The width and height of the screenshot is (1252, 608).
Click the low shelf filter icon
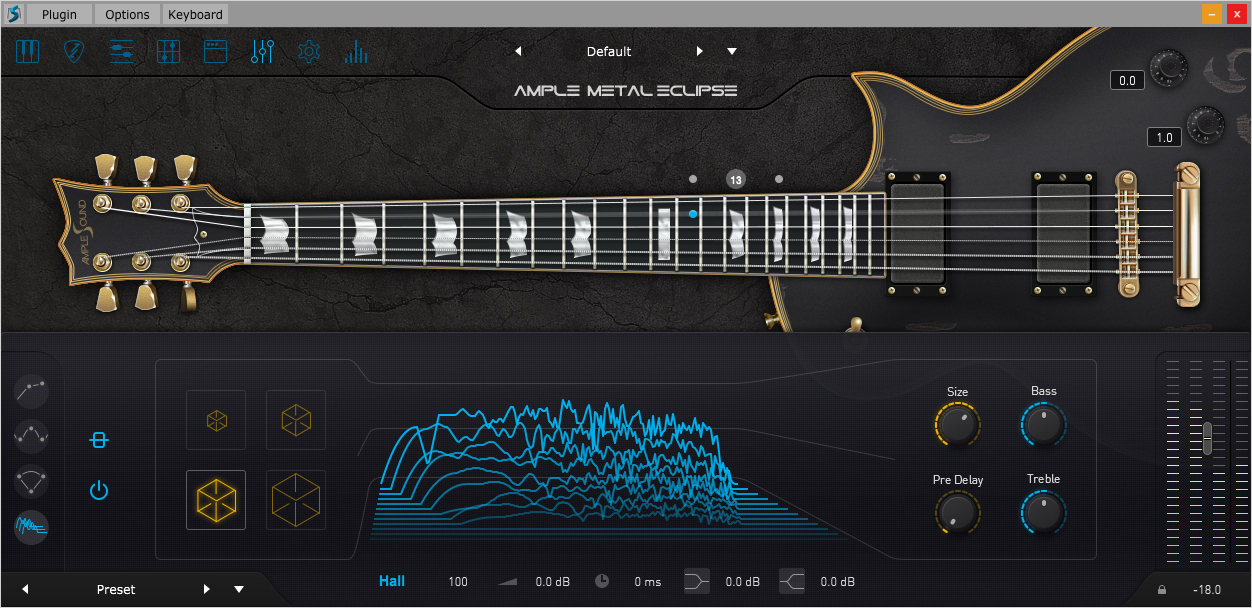pos(697,581)
